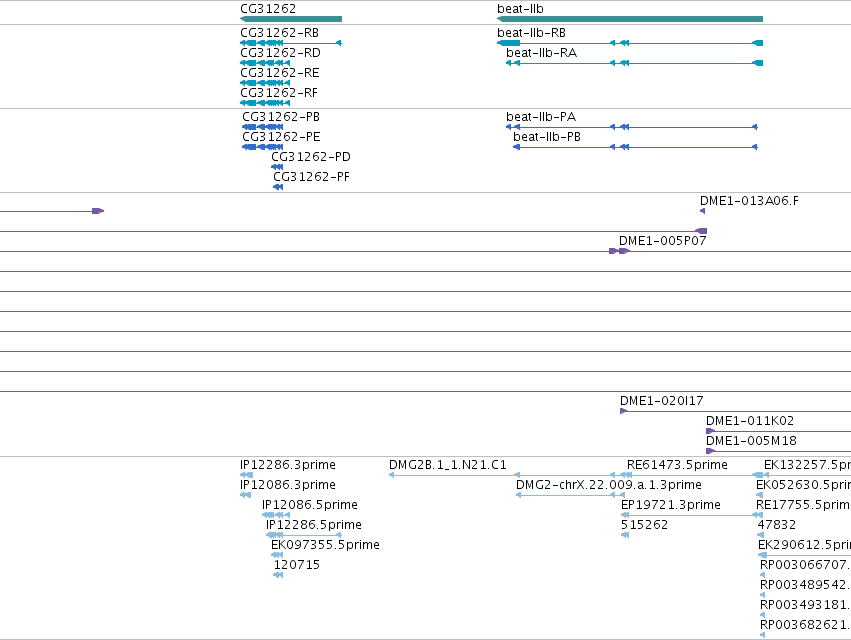Click the DME1-005P07 feature label
The image size is (851, 640).
coord(662,240)
